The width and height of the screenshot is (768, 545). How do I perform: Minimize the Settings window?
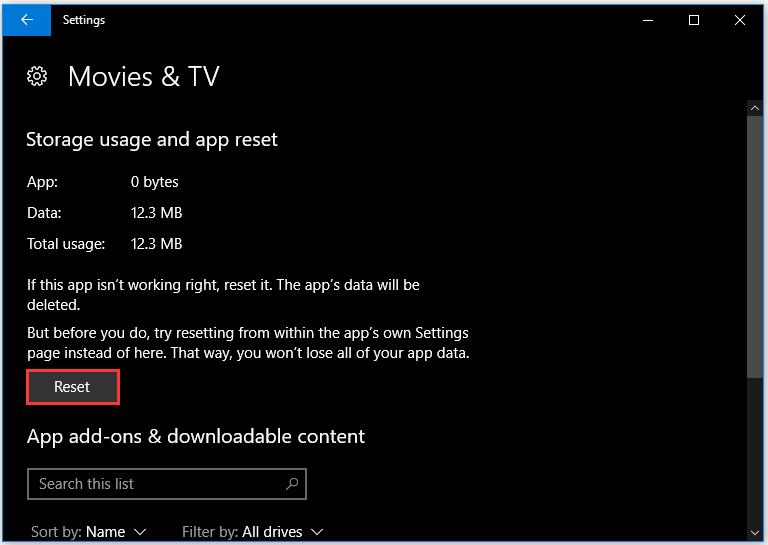point(648,20)
